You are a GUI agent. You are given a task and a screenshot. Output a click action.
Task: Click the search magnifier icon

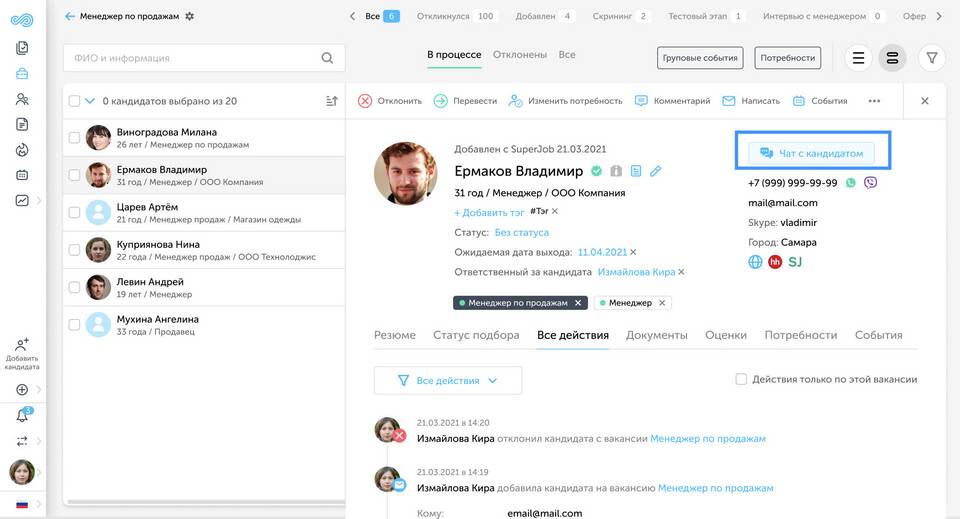[x=327, y=59]
